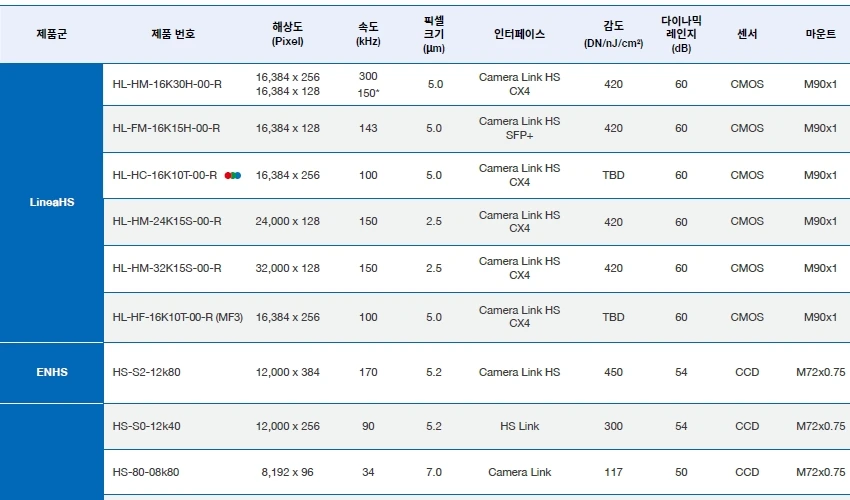850x500 pixels.
Task: Click the 인터페이스 column header
Action: pos(519,33)
